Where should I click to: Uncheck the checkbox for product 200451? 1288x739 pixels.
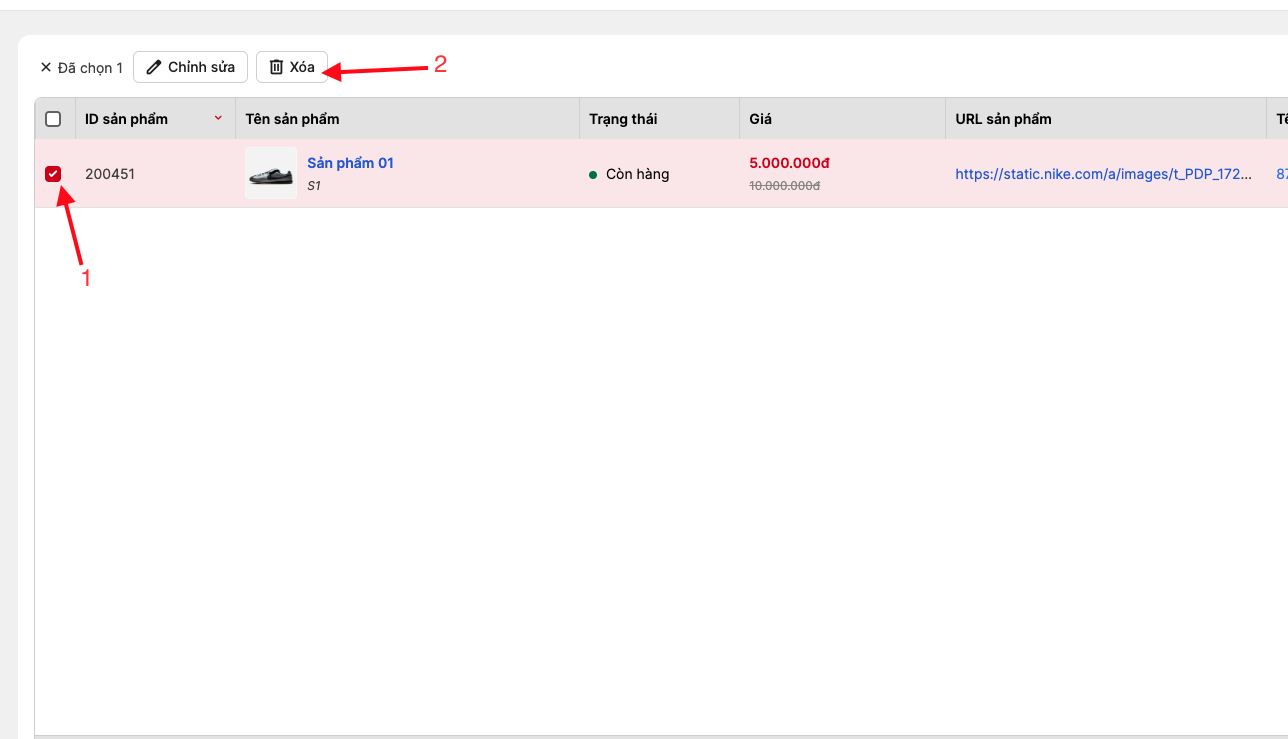[x=53, y=174]
